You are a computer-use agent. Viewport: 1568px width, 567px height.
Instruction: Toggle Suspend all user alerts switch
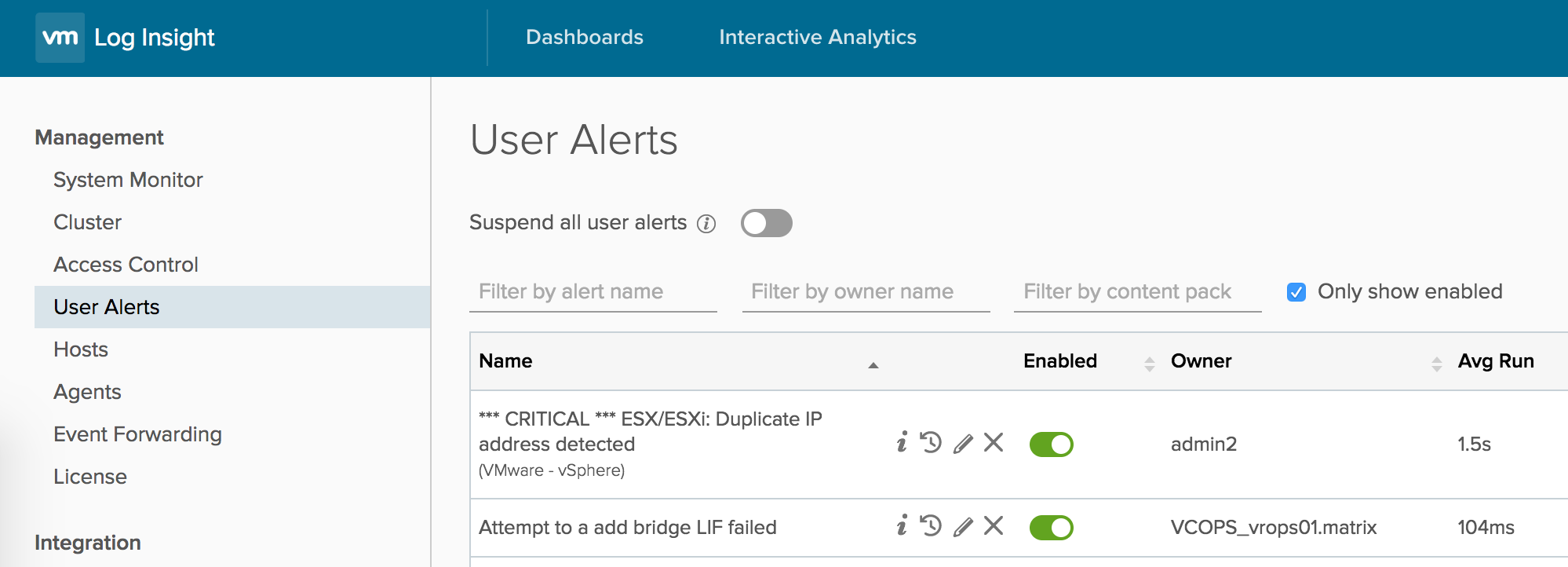pyautogui.click(x=766, y=223)
